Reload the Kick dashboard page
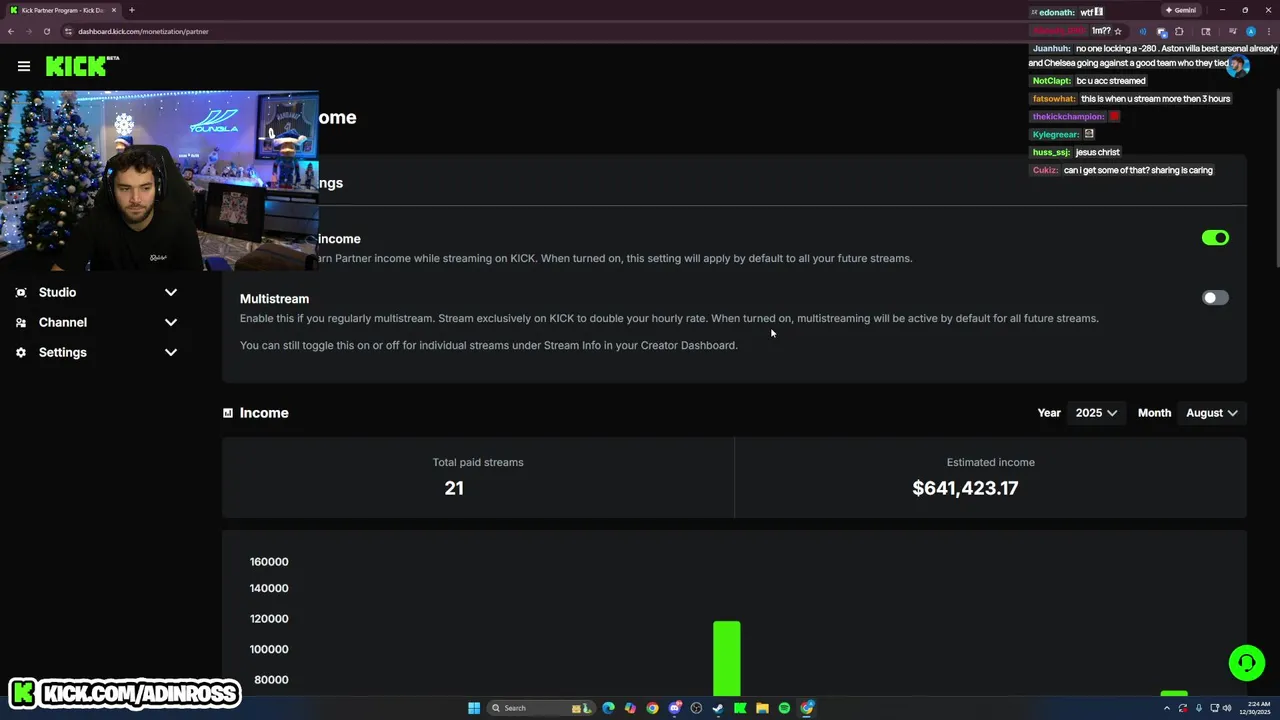The width and height of the screenshot is (1280, 720). point(46,31)
